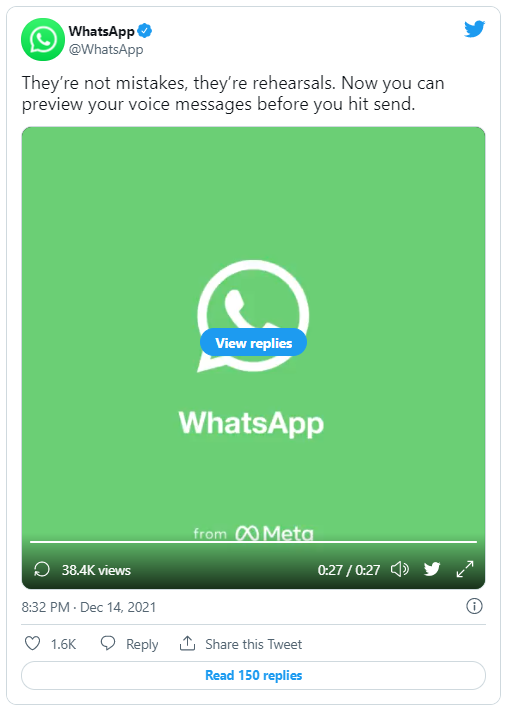
Task: Like the tweet with the heart icon
Action: coord(33,643)
